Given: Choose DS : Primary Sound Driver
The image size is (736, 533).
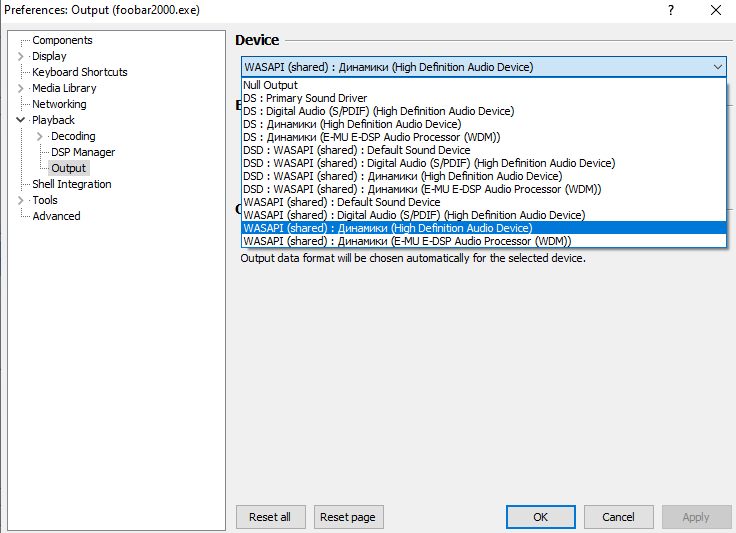Looking at the screenshot, I should pos(484,98).
